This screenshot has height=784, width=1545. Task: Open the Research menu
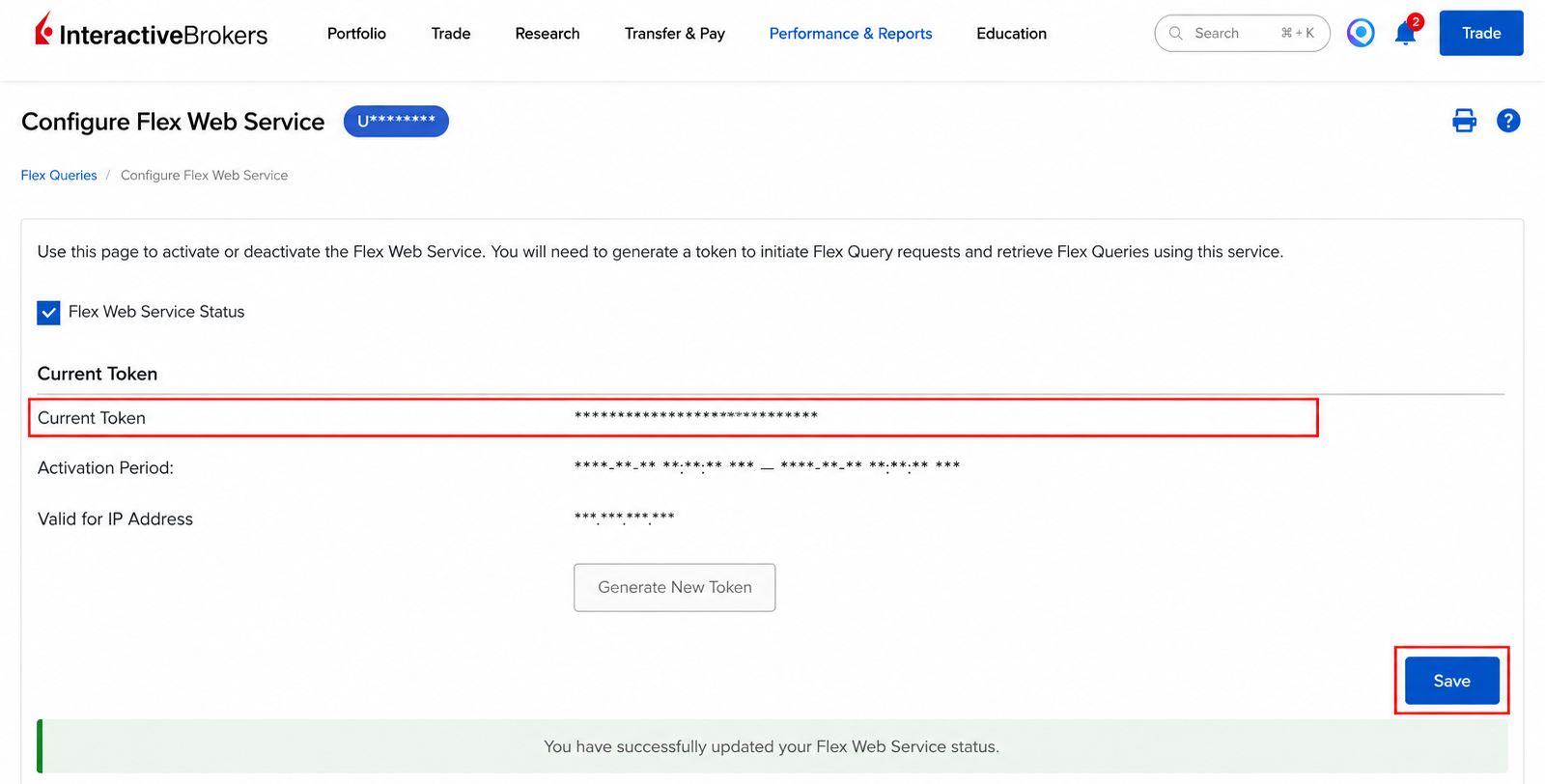[548, 34]
